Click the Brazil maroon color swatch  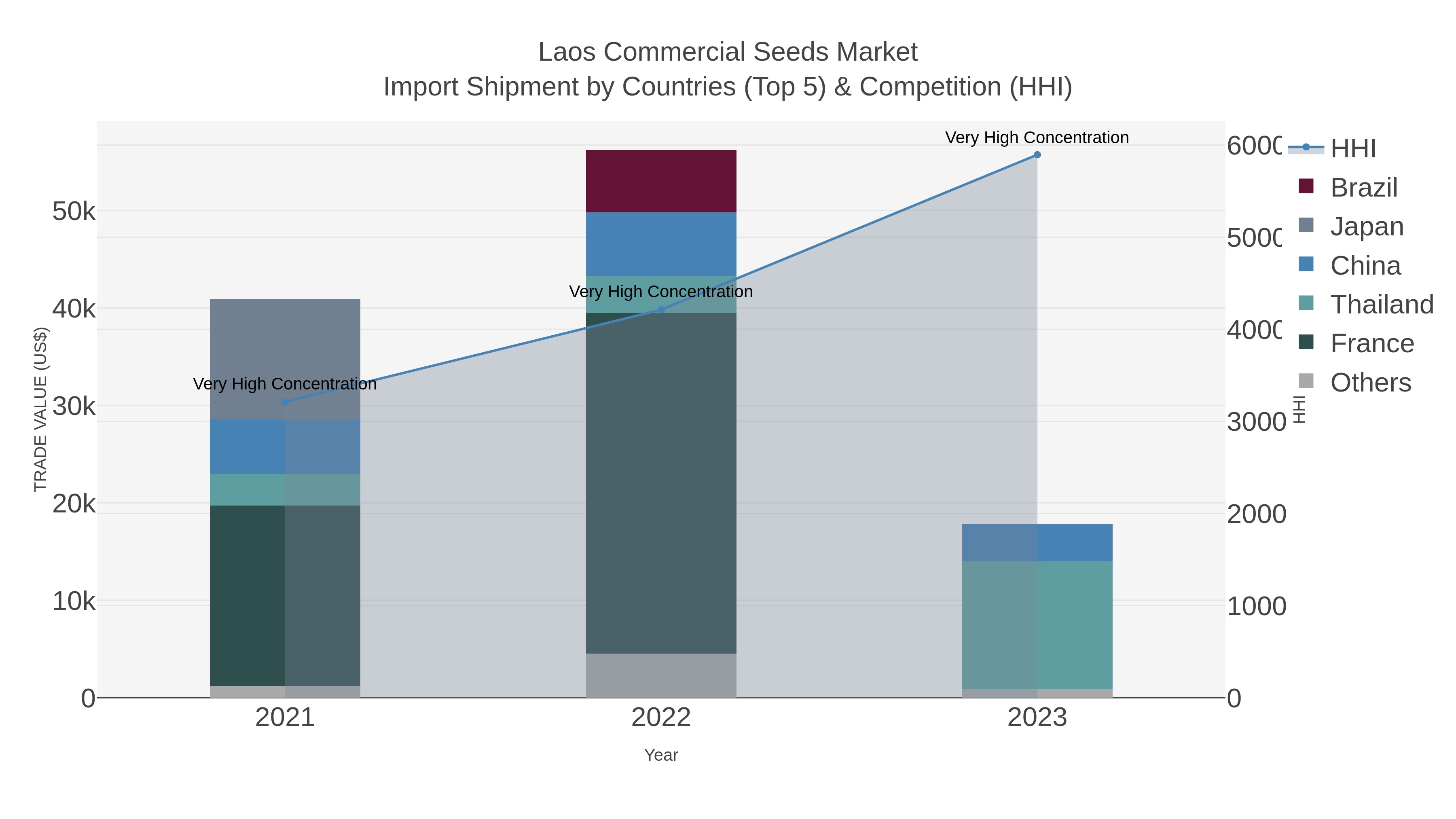(1306, 185)
